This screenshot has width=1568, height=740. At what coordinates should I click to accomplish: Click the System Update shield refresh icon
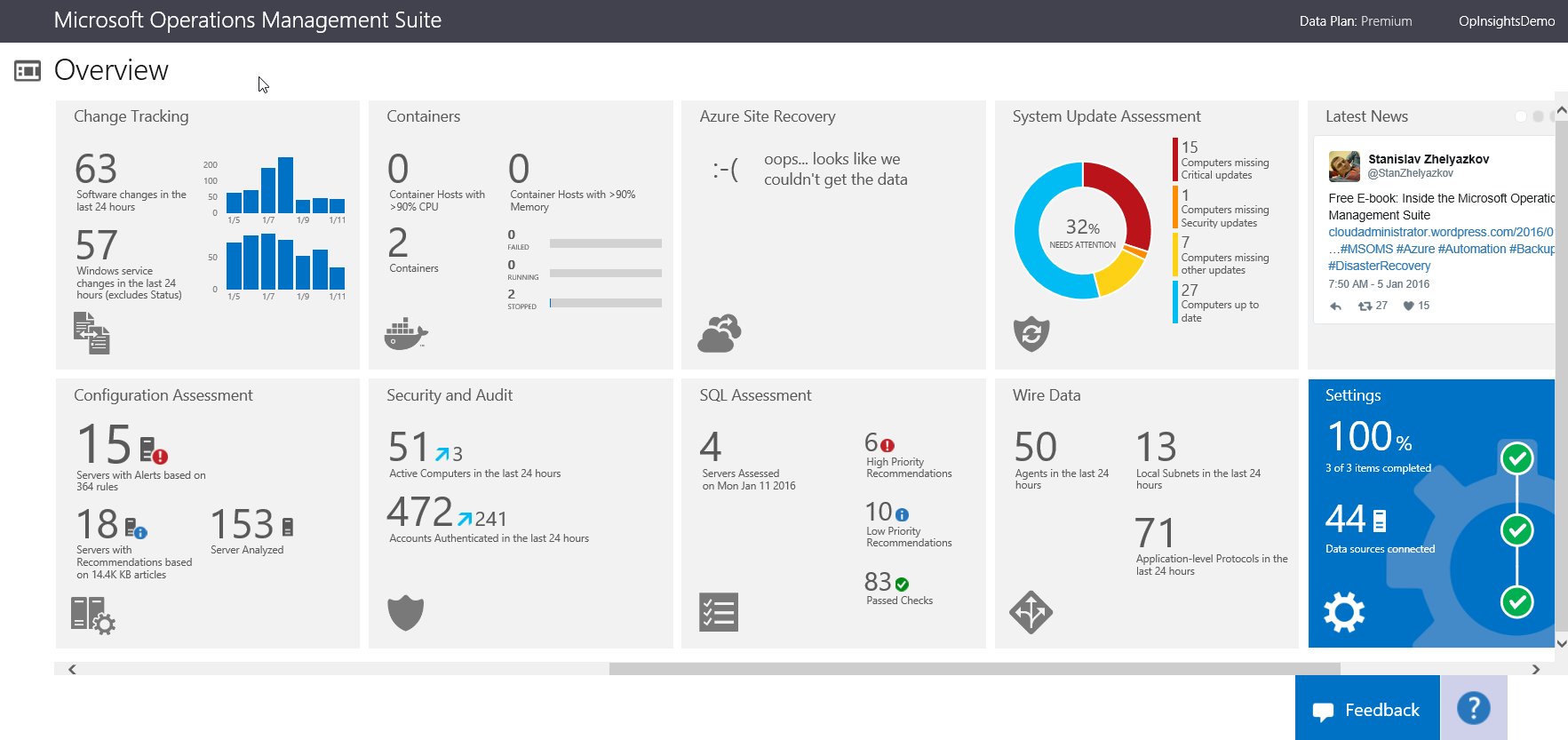coord(1031,334)
